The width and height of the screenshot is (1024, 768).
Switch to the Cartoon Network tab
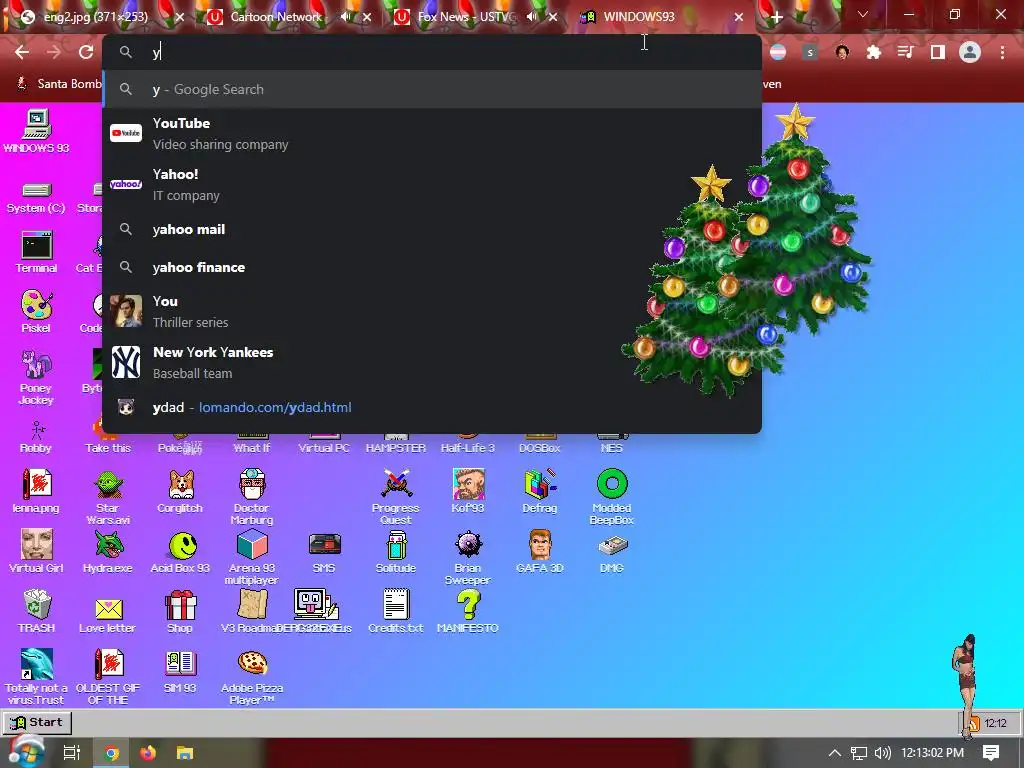[x=274, y=17]
